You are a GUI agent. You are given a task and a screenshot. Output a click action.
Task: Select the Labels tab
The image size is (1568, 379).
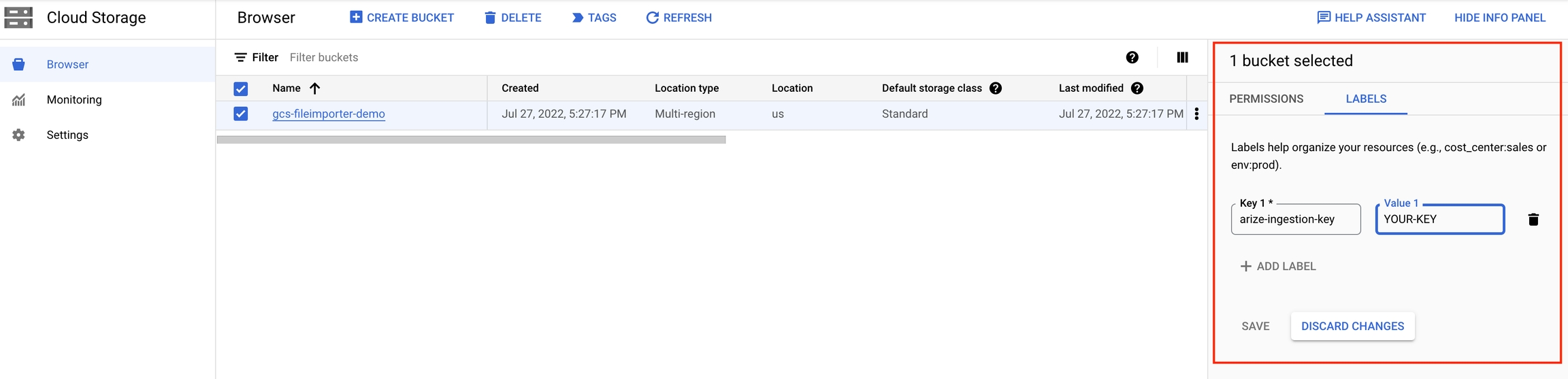[x=1365, y=99]
